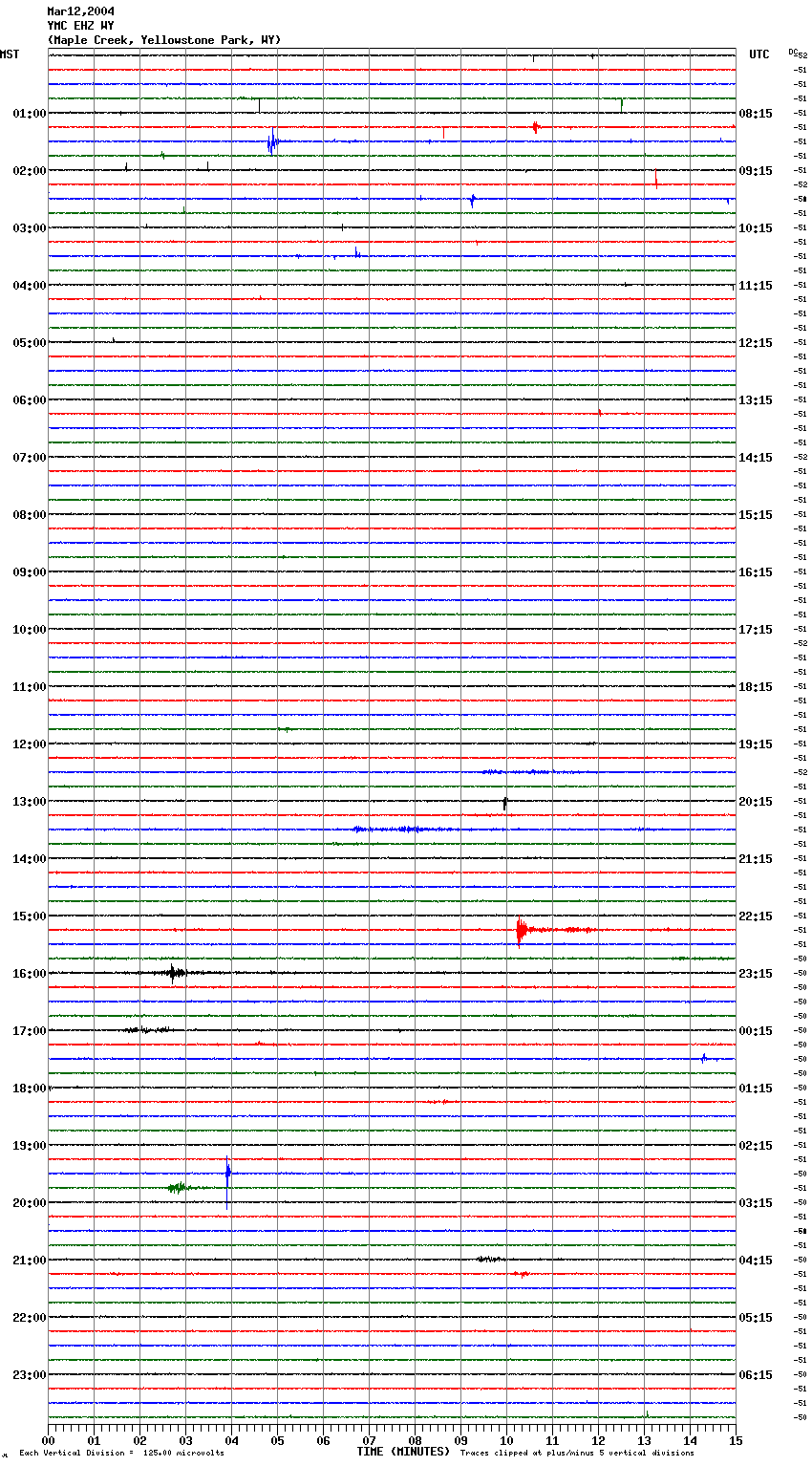The height and width of the screenshot is (1466, 812).
Task: Select the 20:00 MST row label
Action: click(x=30, y=1203)
